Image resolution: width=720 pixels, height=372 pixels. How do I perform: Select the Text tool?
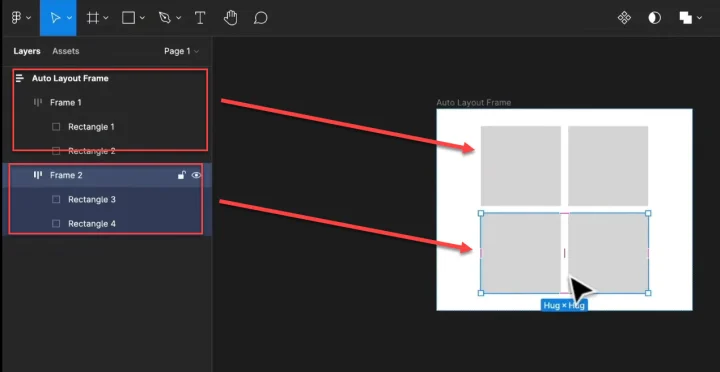200,18
